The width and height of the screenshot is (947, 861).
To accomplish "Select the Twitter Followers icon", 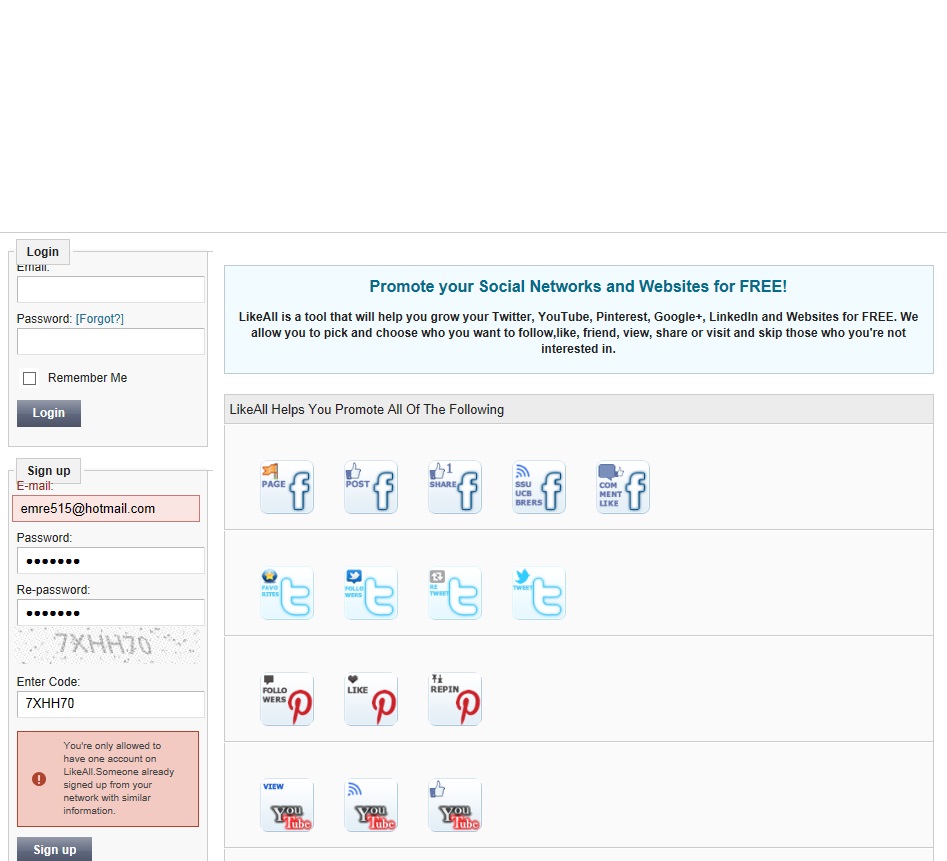I will [x=371, y=593].
